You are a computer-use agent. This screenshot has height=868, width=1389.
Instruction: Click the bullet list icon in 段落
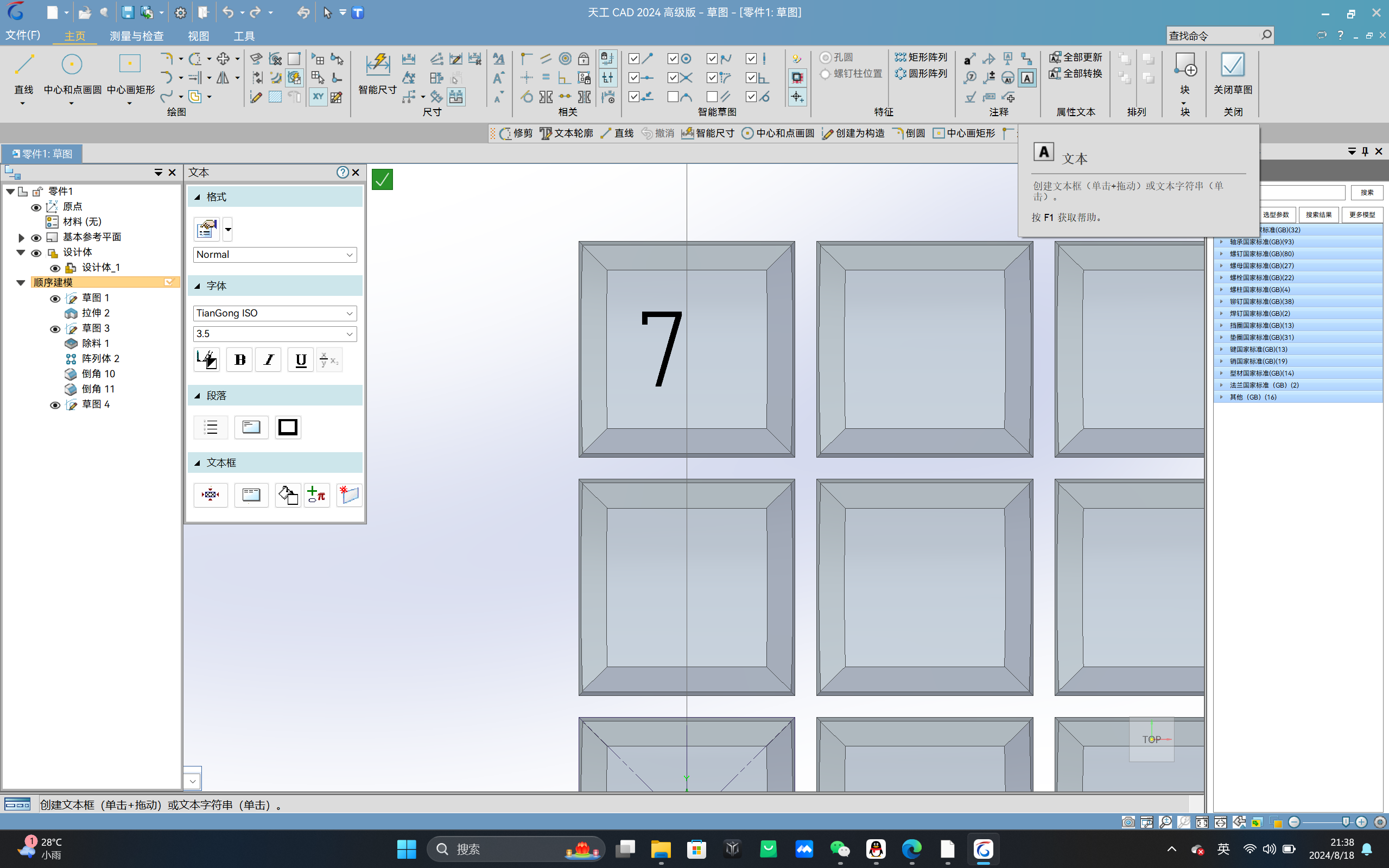pos(211,427)
